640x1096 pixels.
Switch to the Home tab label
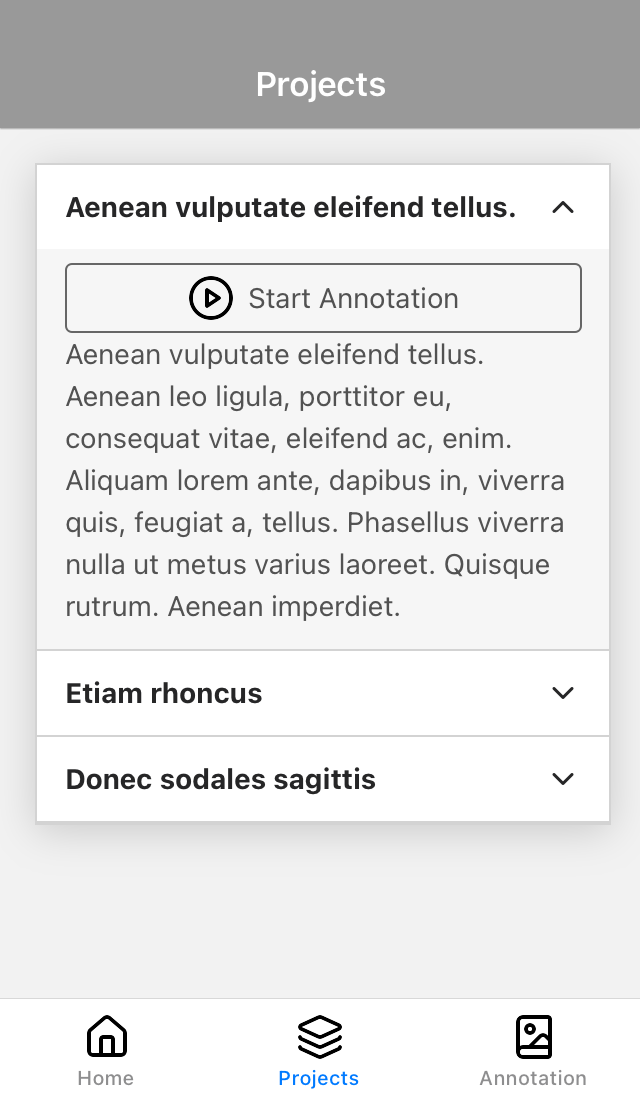tap(106, 1078)
